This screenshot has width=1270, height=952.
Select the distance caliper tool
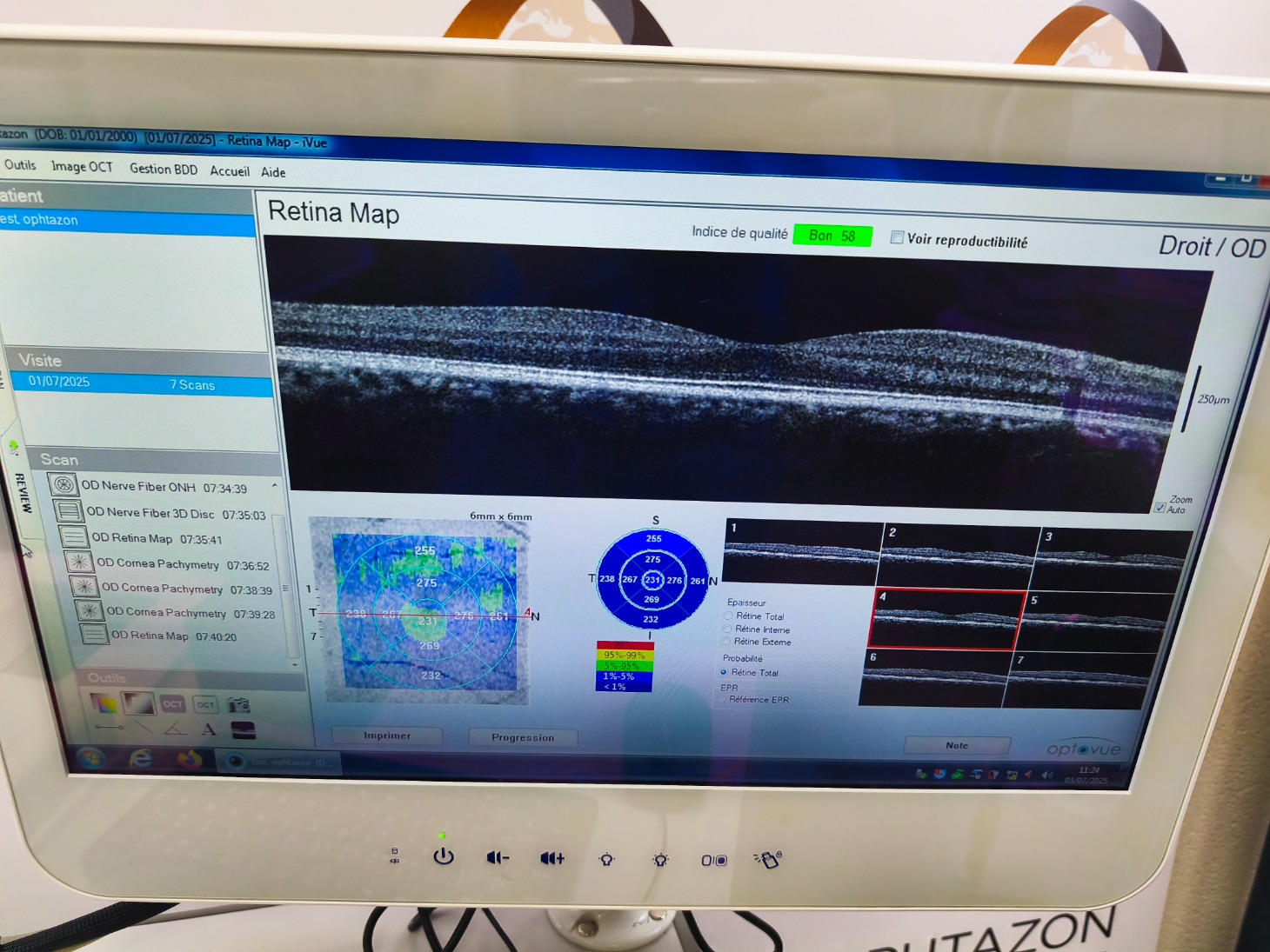110,727
